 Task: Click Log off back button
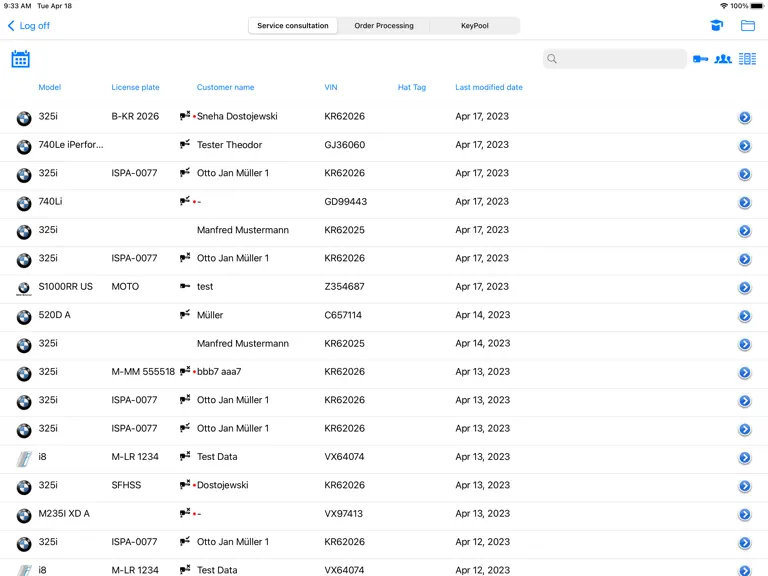[x=29, y=25]
